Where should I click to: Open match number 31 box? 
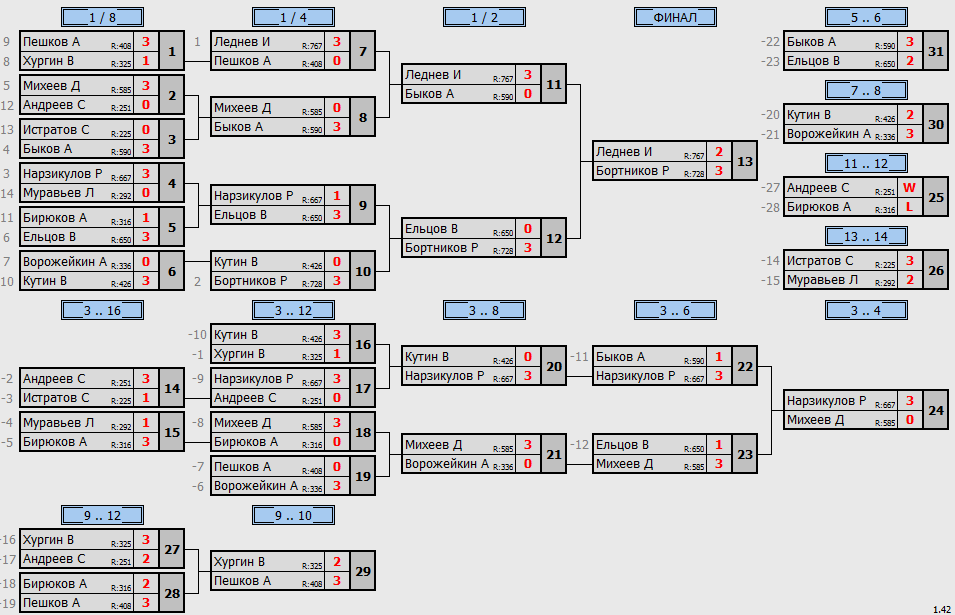[936, 51]
